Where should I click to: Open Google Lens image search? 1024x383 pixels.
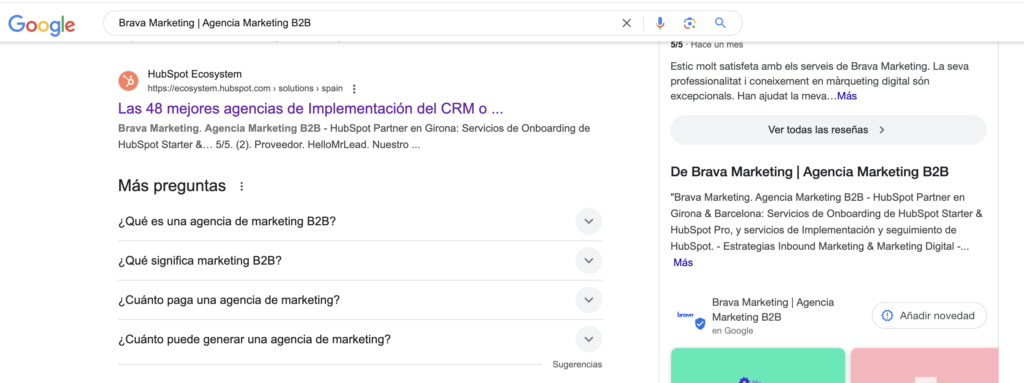pos(690,24)
